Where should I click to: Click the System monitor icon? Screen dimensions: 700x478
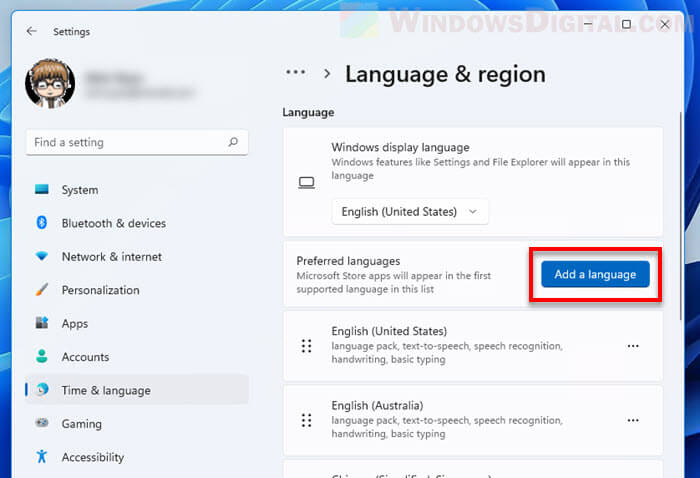[42, 189]
